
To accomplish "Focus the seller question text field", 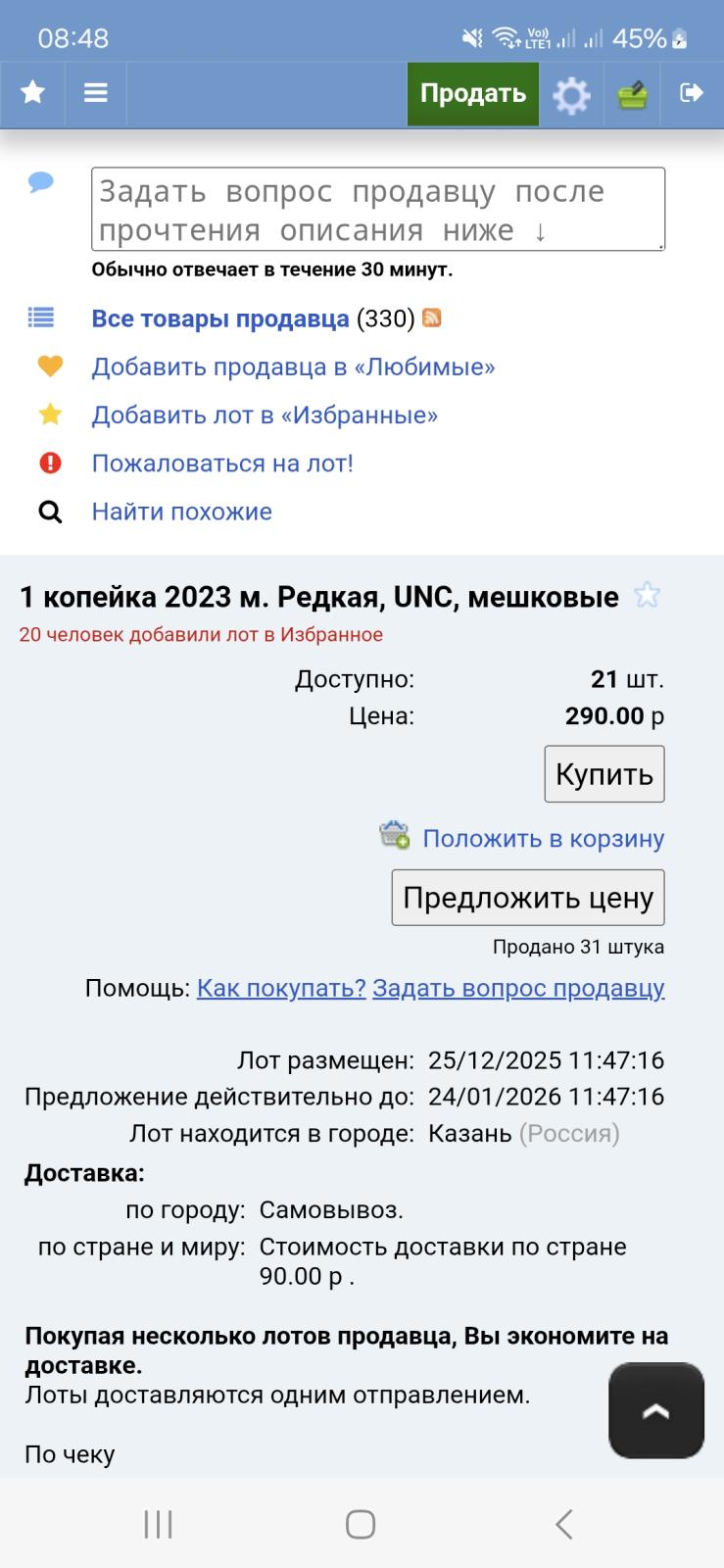I will pos(377,210).
